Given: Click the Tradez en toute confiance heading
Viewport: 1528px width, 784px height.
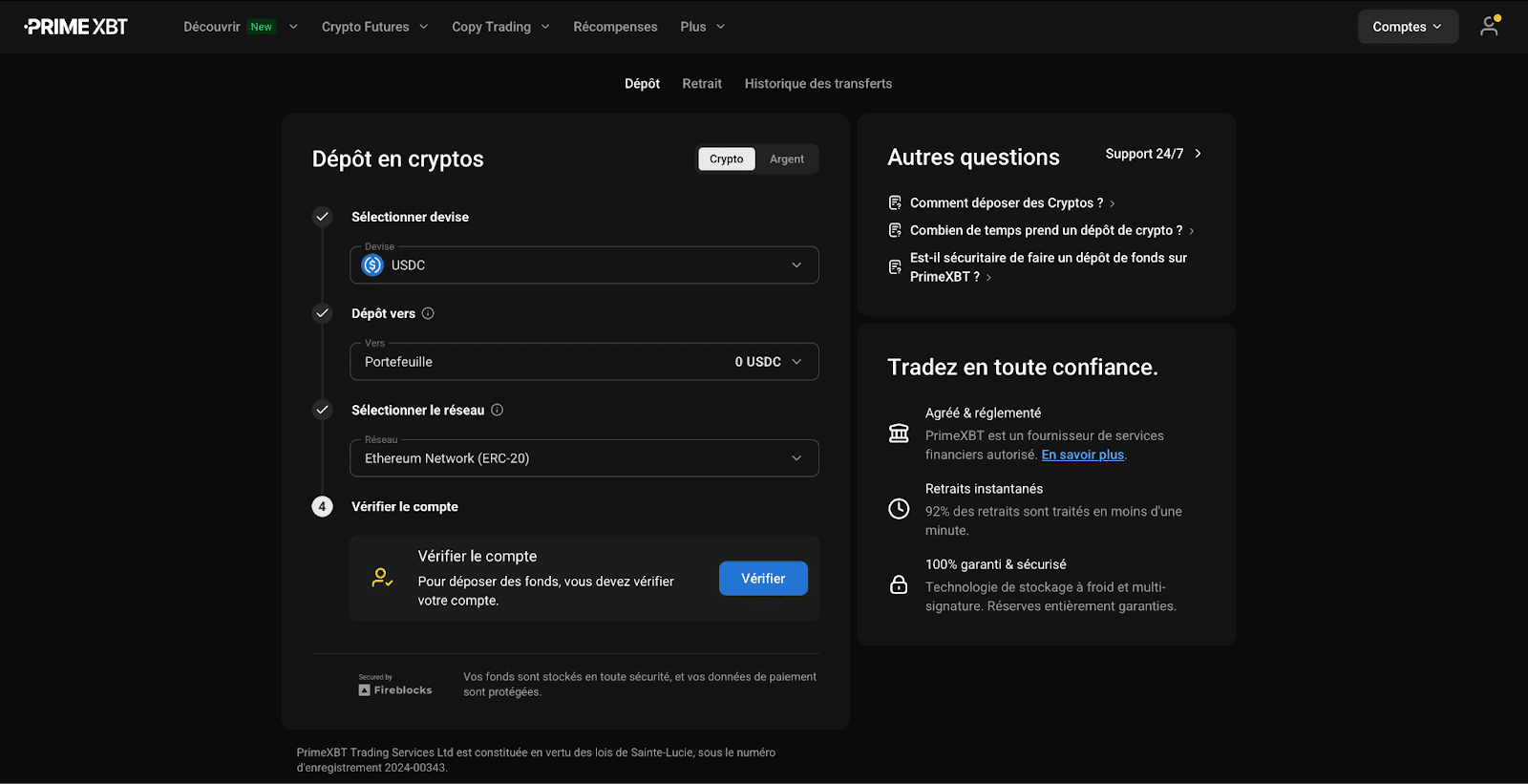Looking at the screenshot, I should coord(1023,368).
